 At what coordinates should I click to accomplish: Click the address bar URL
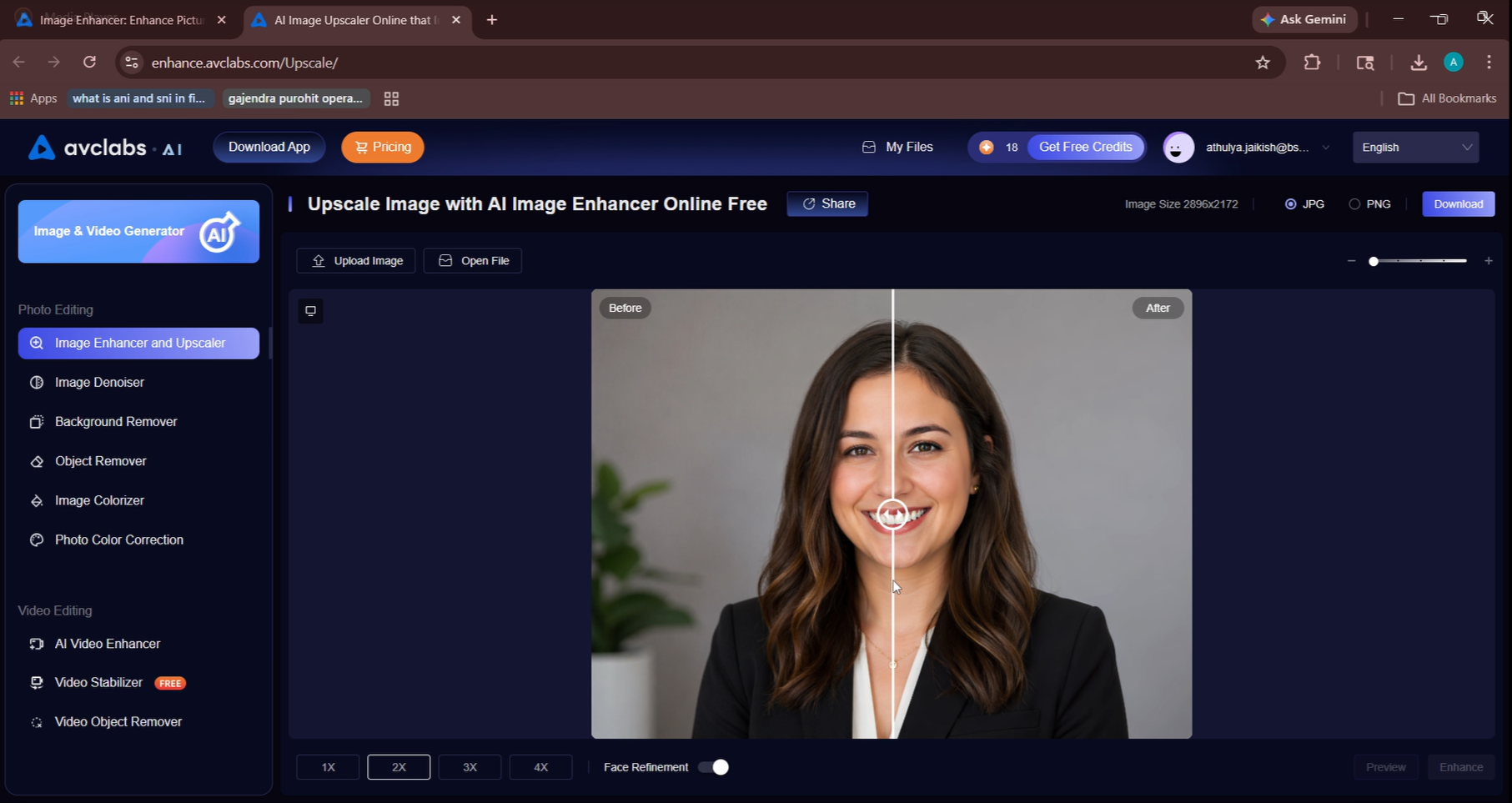(244, 63)
